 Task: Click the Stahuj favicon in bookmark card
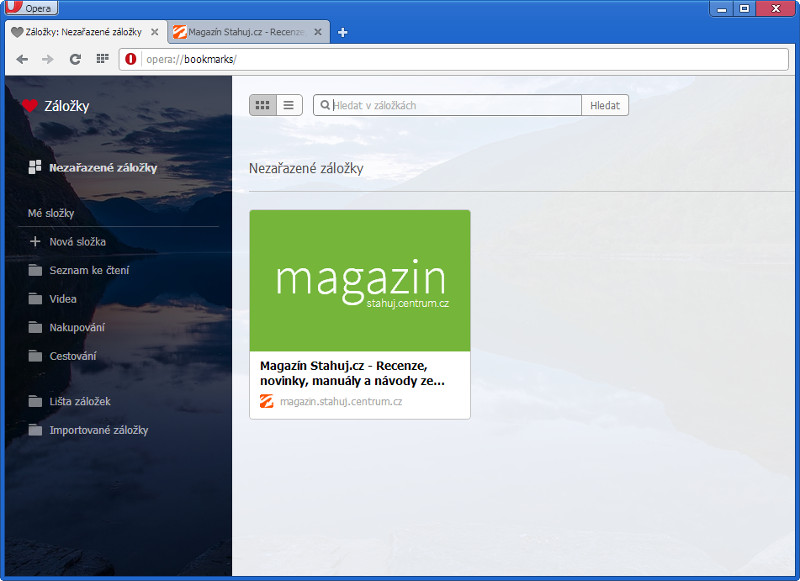pyautogui.click(x=267, y=401)
